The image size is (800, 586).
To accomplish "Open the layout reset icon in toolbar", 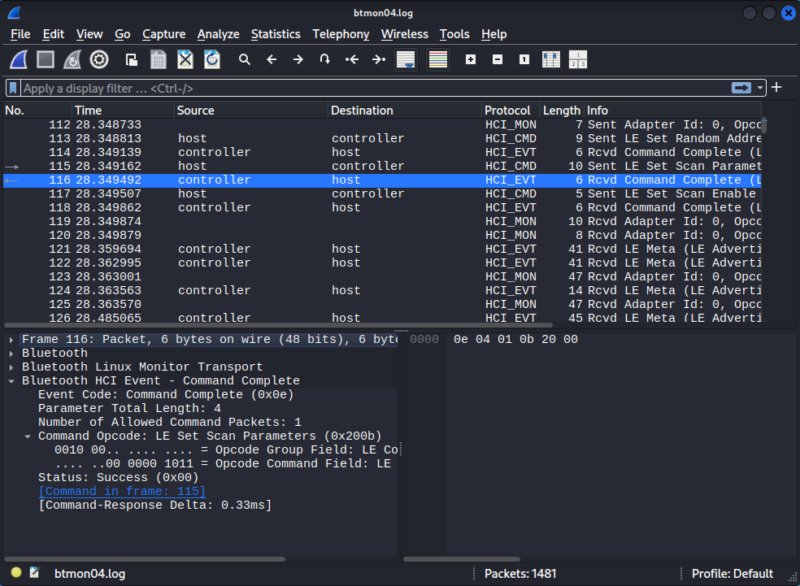I will 578,60.
